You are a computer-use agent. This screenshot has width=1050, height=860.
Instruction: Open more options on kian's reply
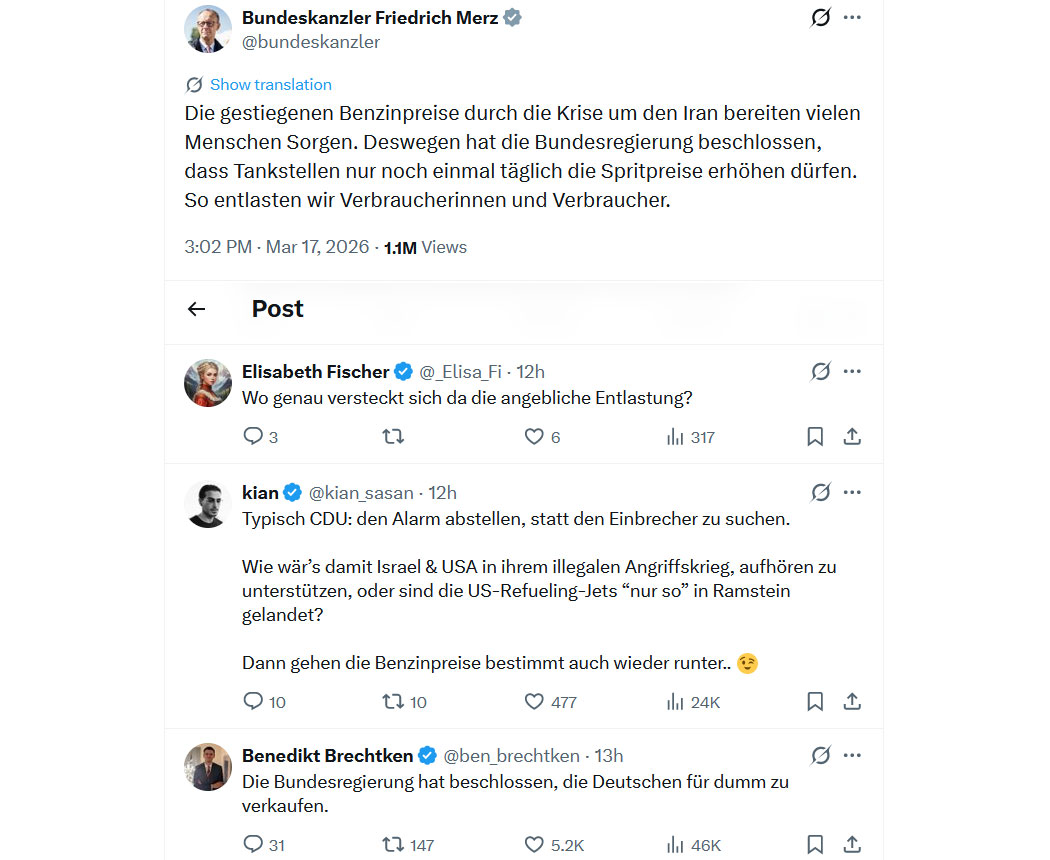[852, 492]
